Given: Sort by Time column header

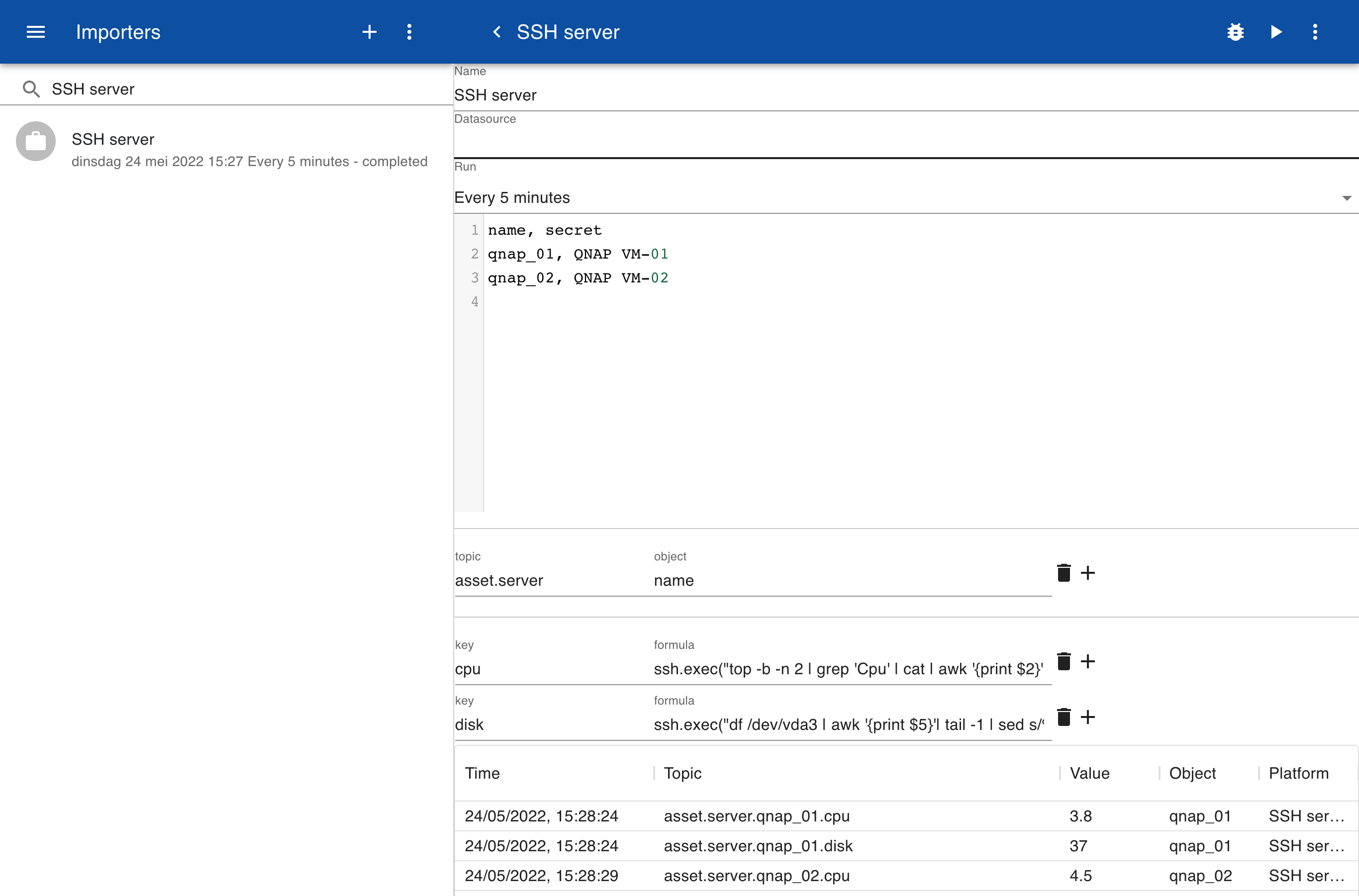Looking at the screenshot, I should point(482,773).
